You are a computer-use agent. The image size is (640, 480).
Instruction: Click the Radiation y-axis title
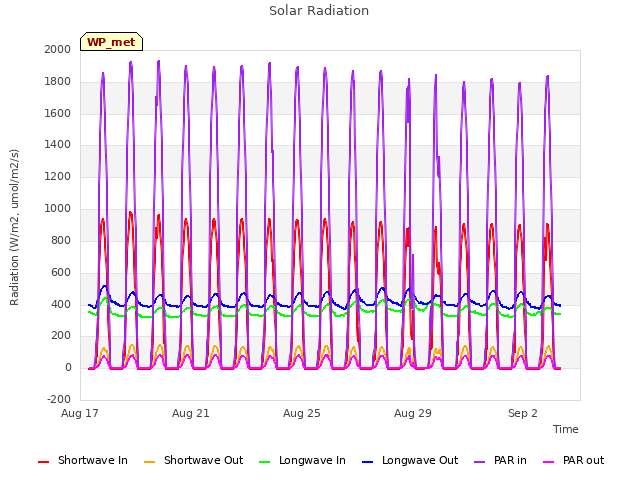pos(14,227)
